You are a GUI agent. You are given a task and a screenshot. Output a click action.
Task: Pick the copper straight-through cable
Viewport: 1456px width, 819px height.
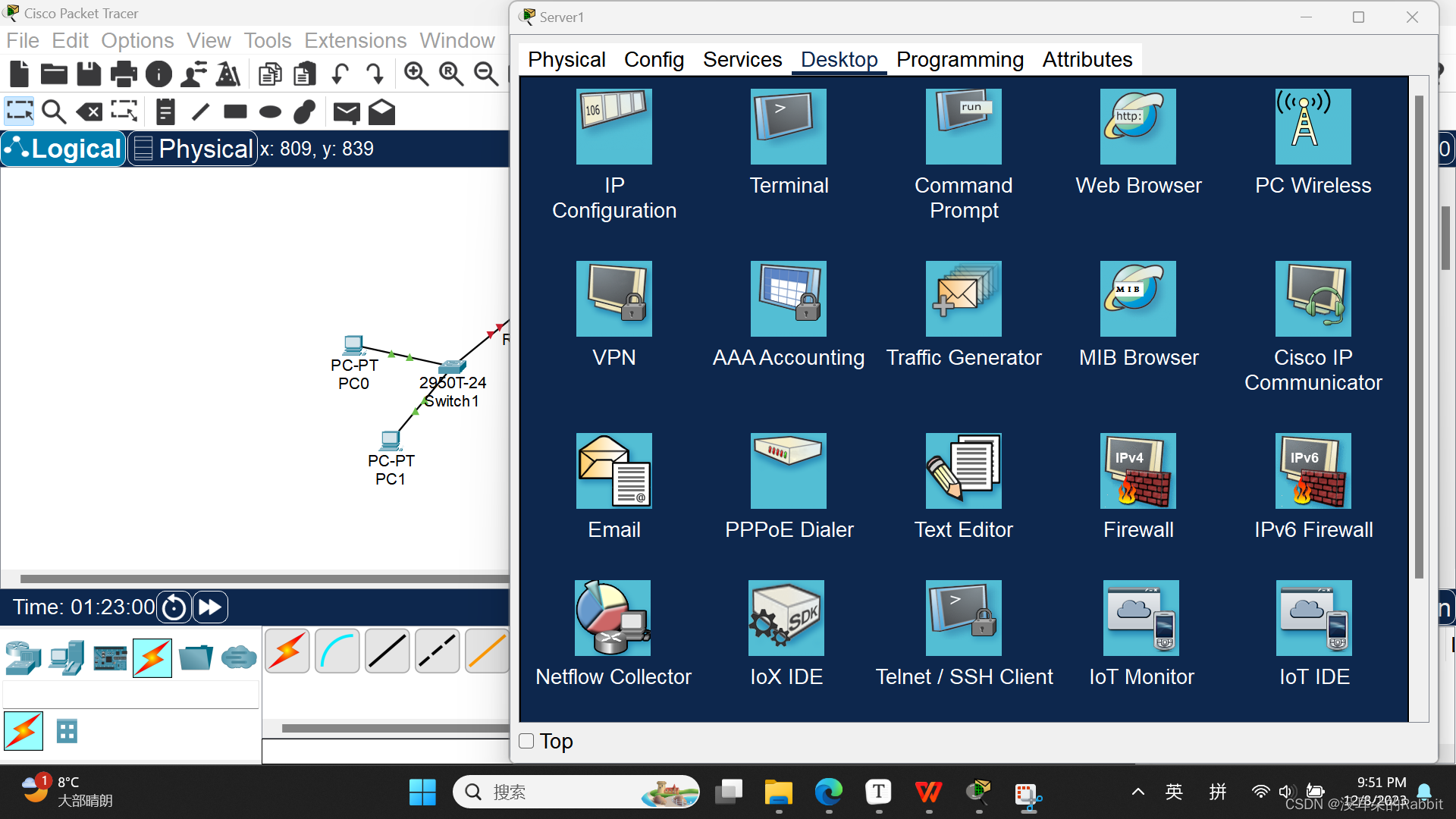pyautogui.click(x=387, y=651)
